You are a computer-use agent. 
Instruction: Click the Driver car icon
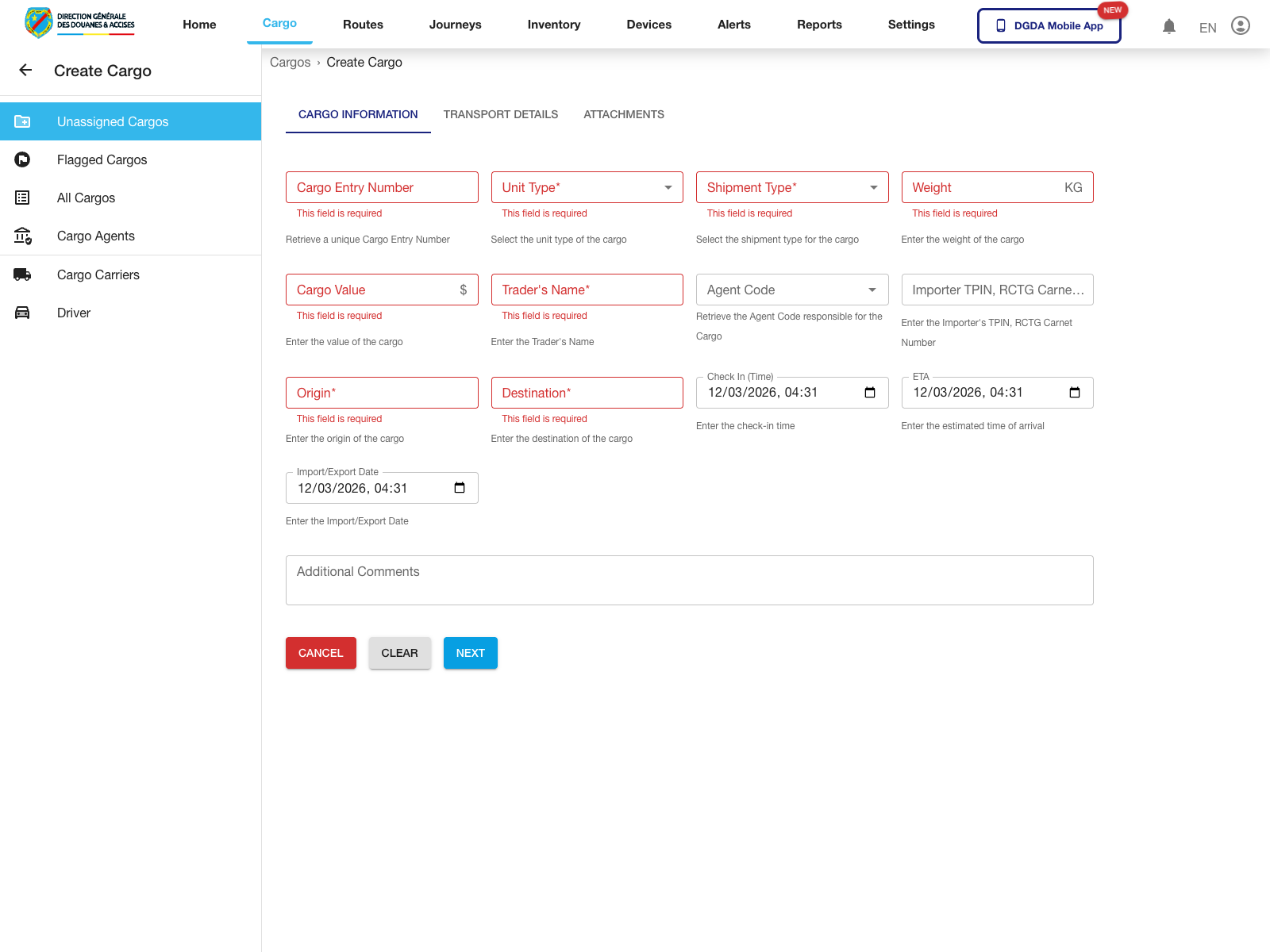pyautogui.click(x=22, y=313)
